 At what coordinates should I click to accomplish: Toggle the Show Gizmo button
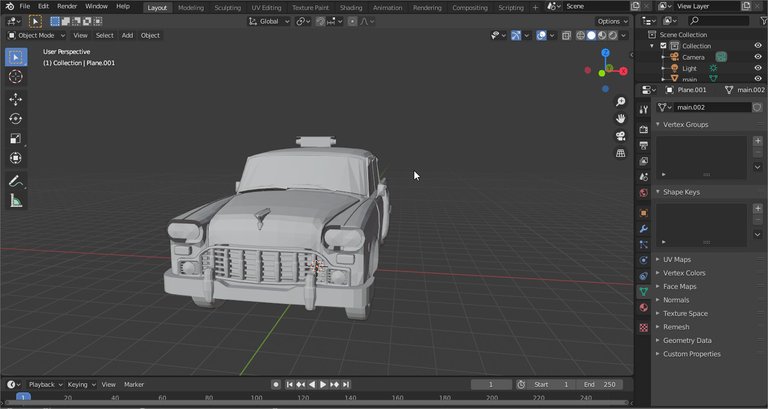516,35
